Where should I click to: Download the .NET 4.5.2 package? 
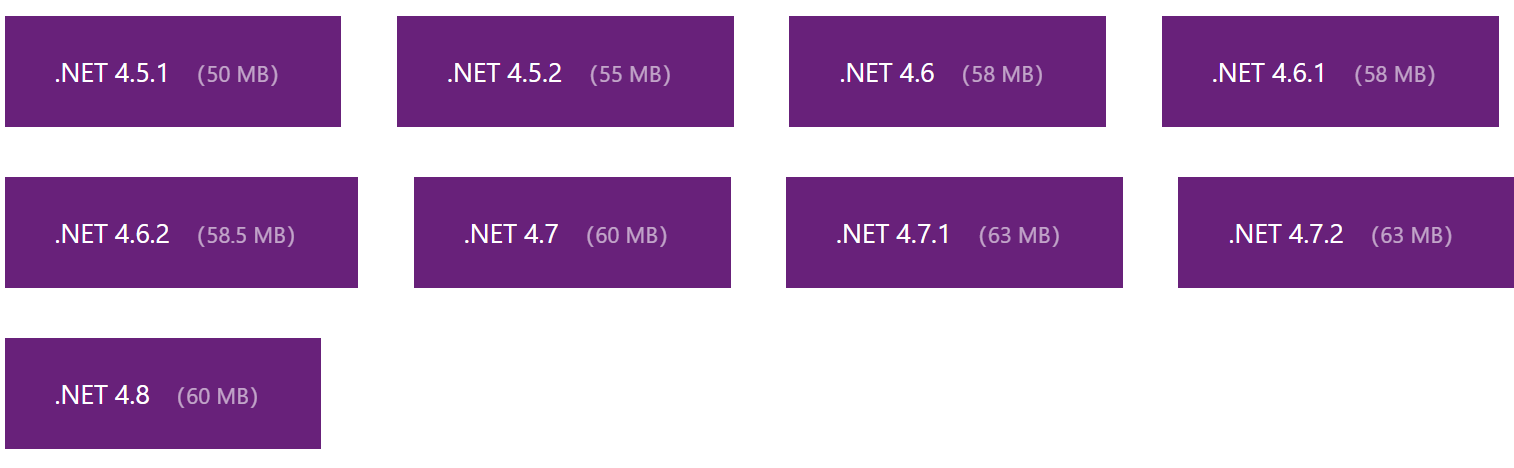[565, 72]
